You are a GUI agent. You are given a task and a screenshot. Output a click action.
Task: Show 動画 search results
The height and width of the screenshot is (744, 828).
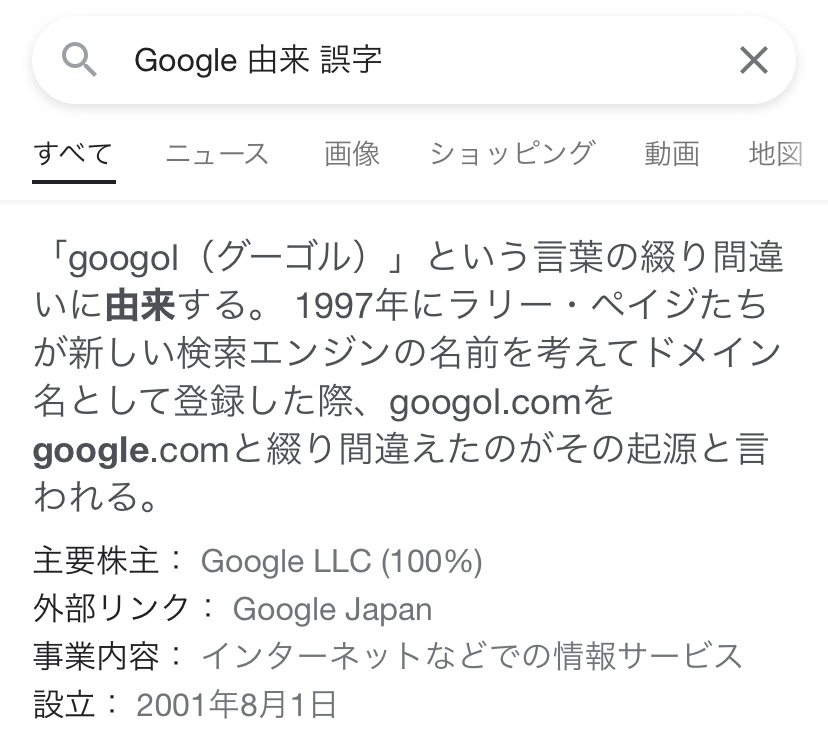coord(671,154)
